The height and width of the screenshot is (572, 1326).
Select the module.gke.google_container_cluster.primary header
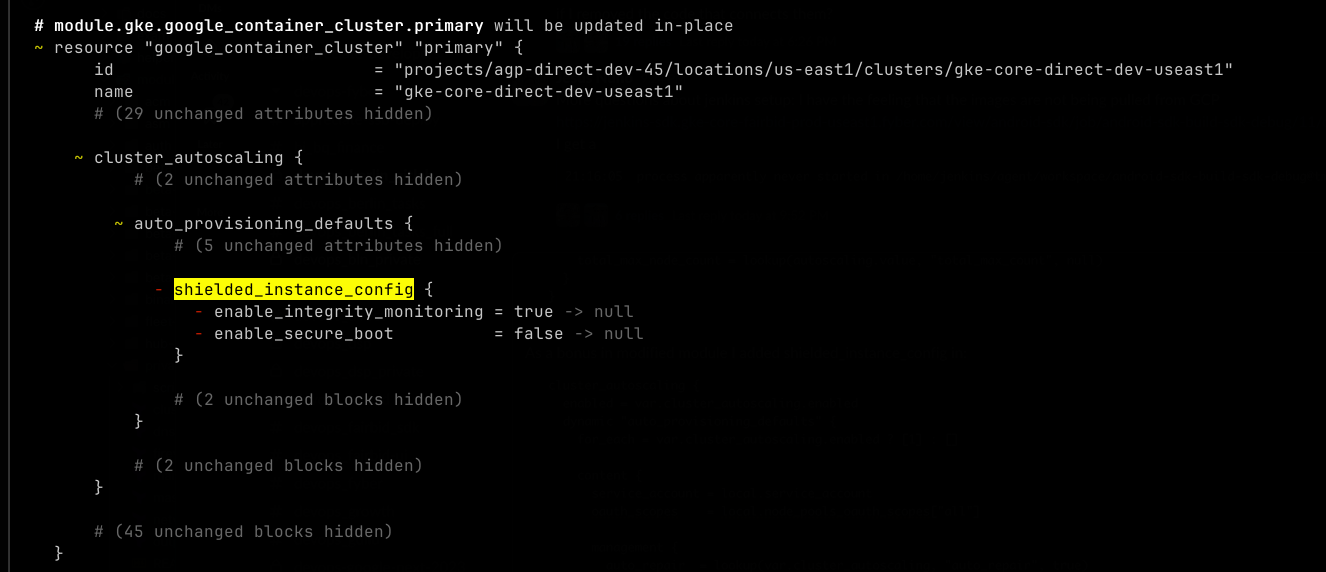(x=269, y=26)
